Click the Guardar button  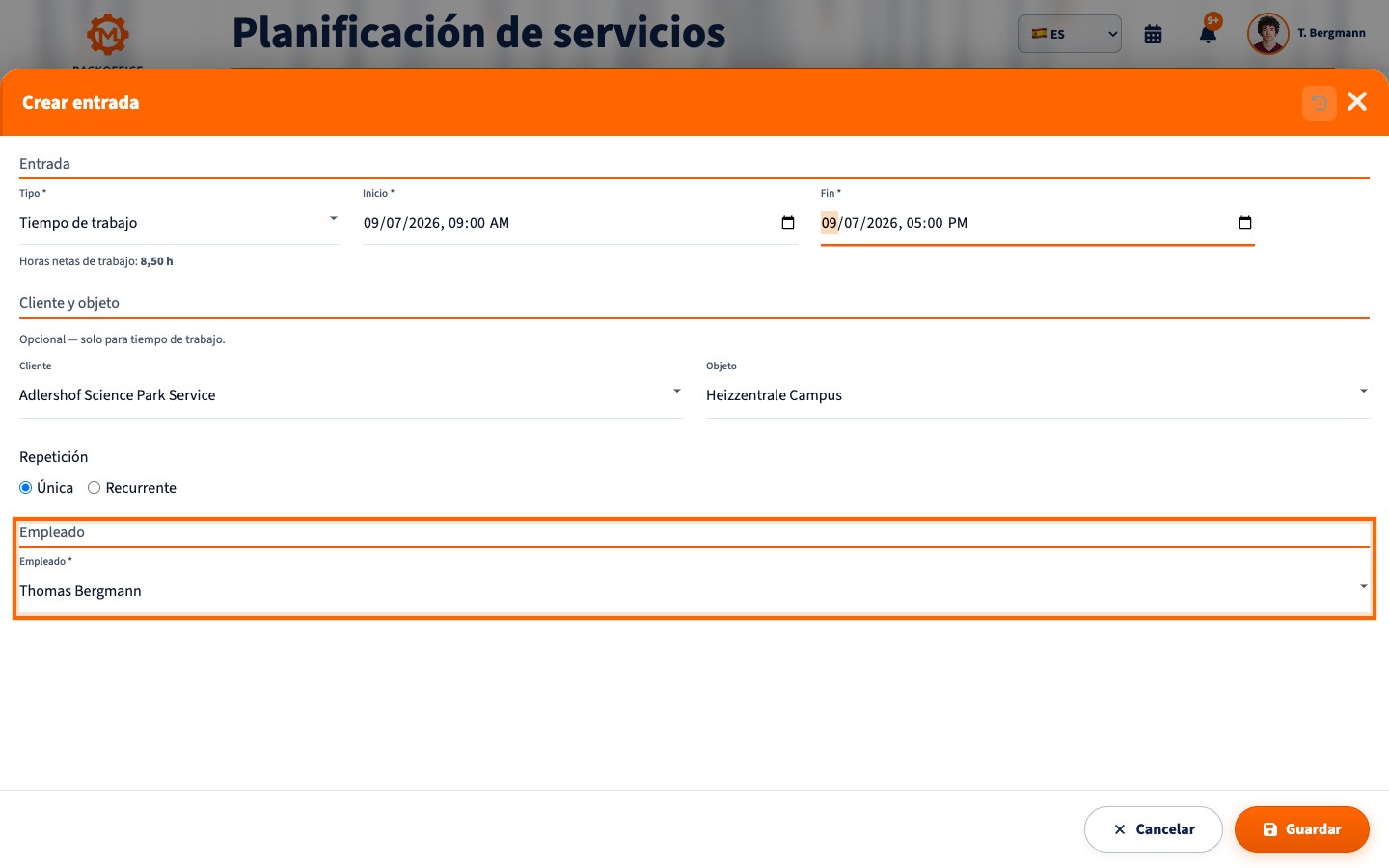pos(1302,829)
